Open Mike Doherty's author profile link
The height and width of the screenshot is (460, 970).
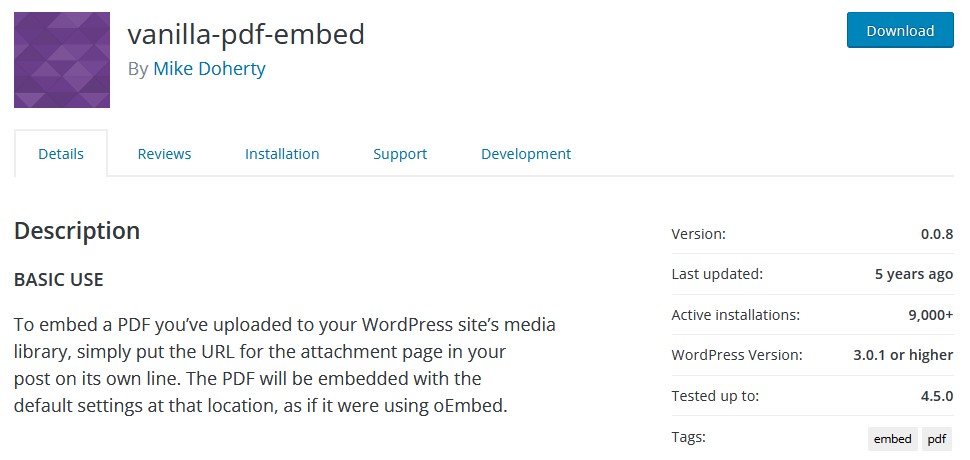pos(209,68)
